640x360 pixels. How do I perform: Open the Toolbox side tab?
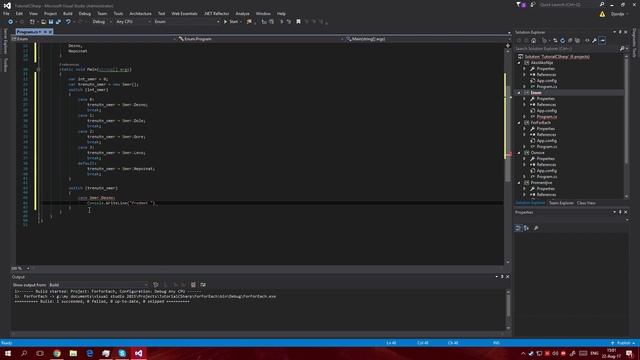(x=5, y=65)
